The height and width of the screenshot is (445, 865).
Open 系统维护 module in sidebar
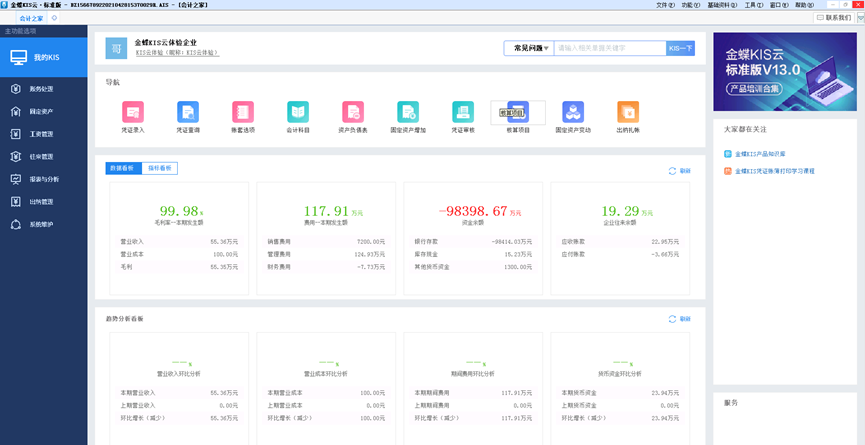(x=44, y=224)
